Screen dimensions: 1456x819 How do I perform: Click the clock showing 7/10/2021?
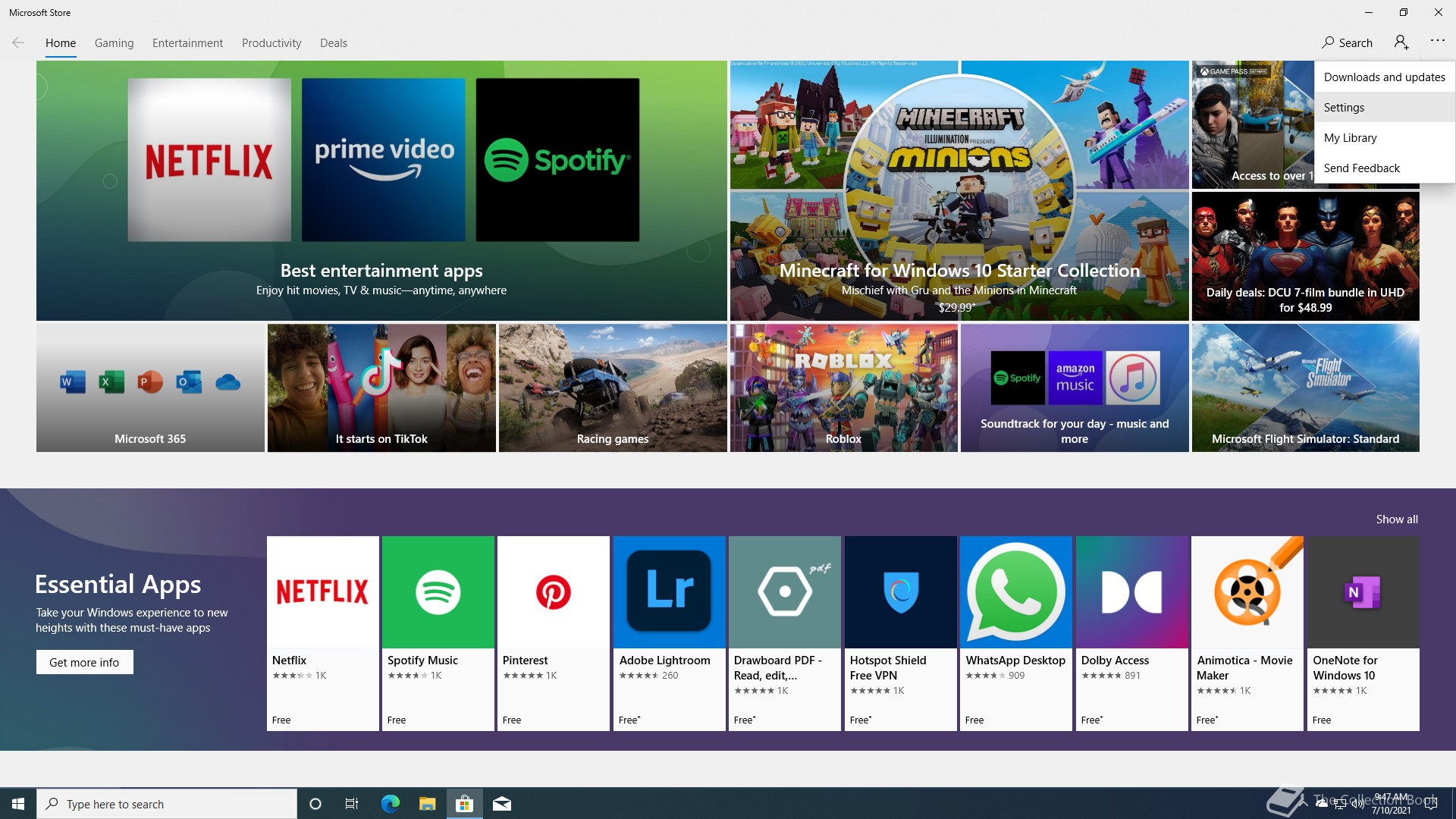1391,804
